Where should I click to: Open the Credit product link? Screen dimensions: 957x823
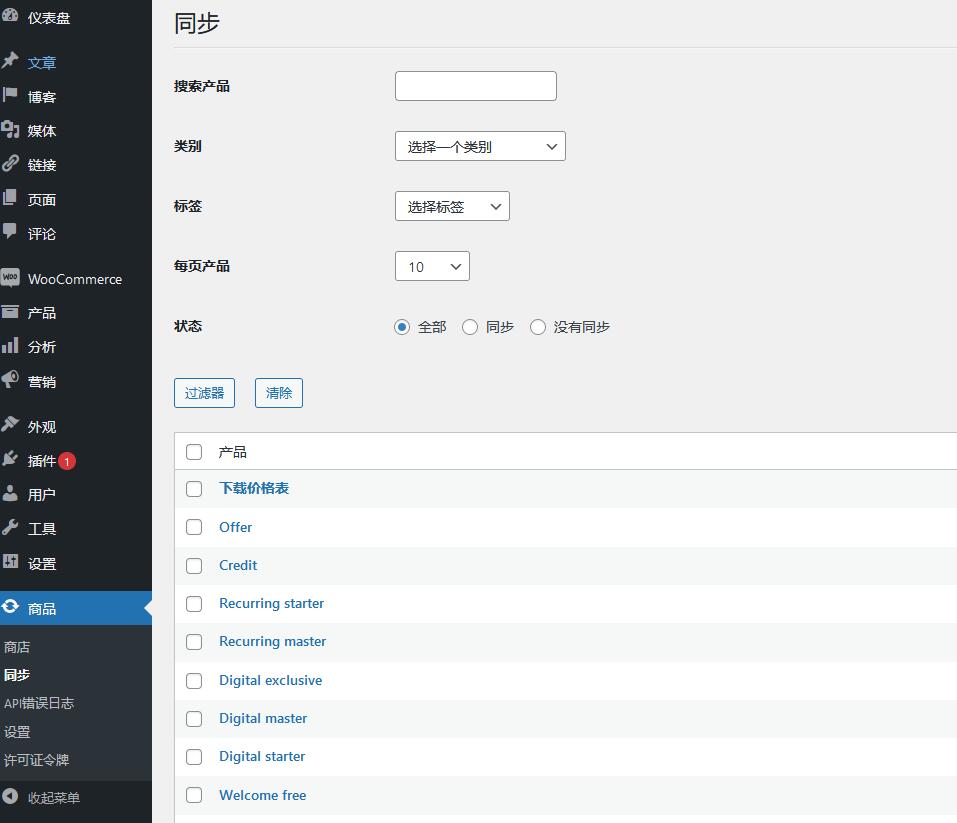click(238, 565)
